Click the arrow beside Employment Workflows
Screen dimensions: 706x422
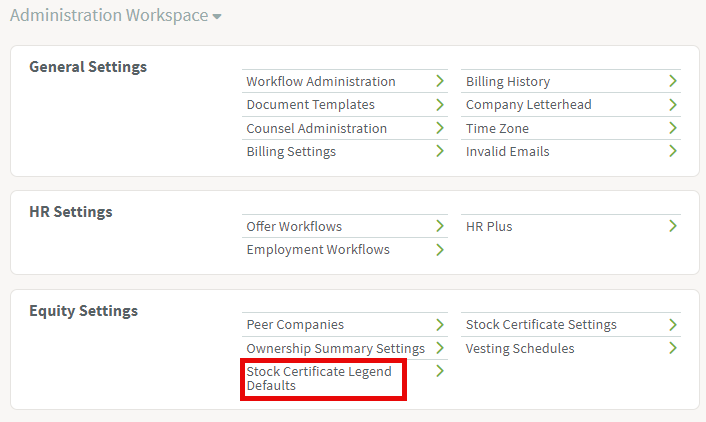(440, 250)
